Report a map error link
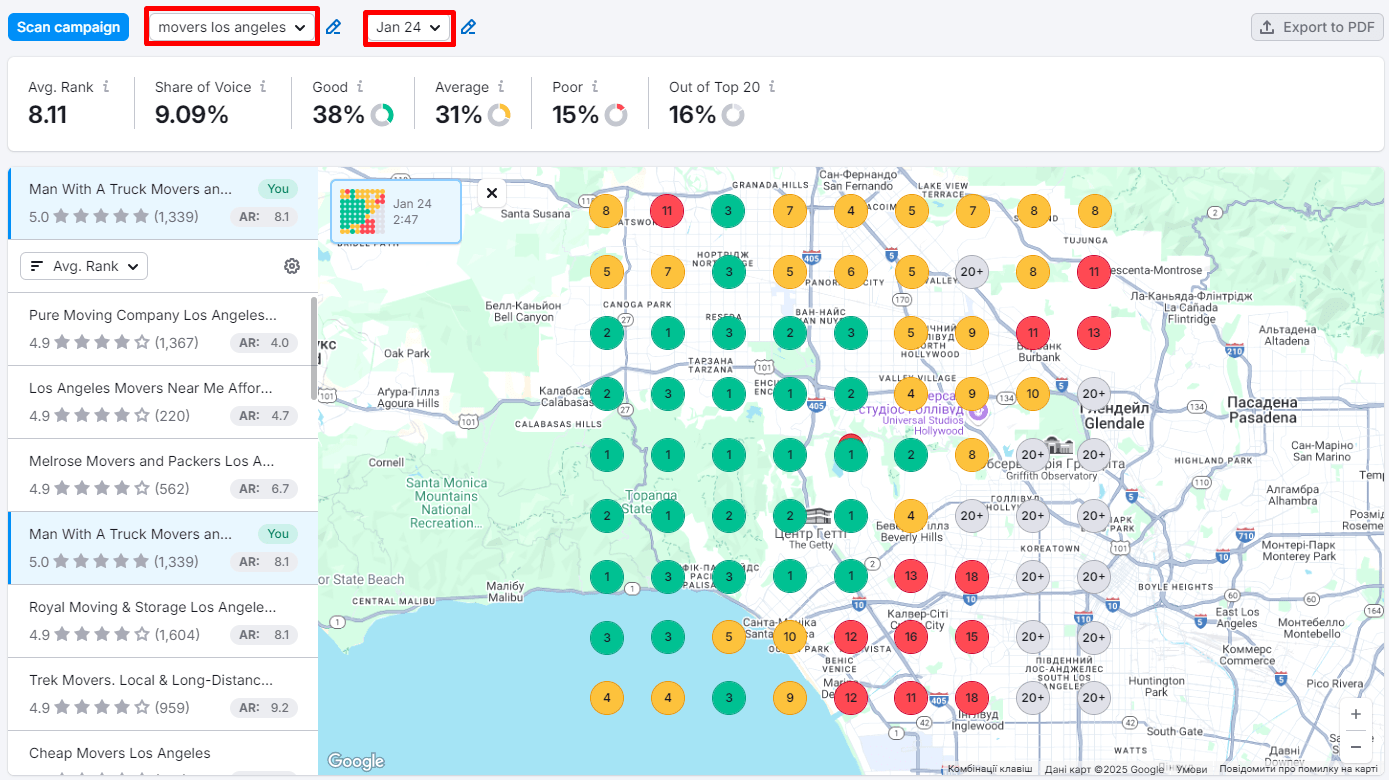This screenshot has width=1389, height=780. [x=1298, y=769]
